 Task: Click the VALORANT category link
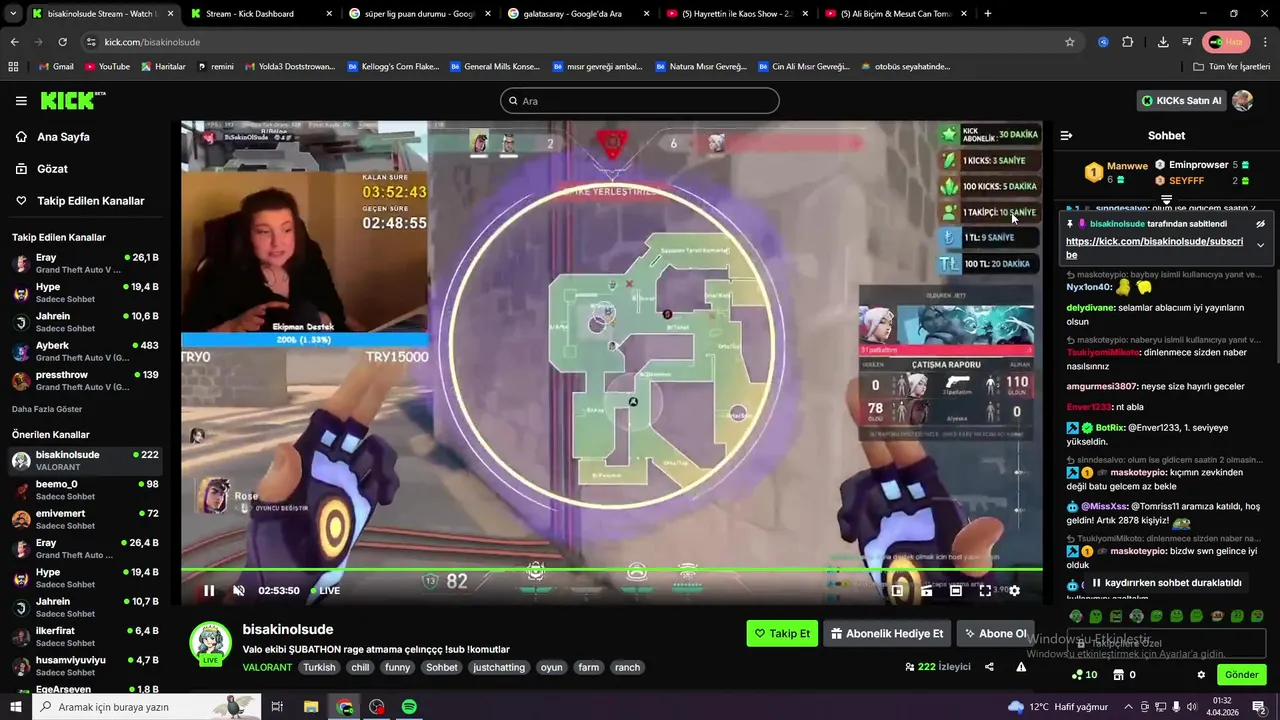click(x=267, y=667)
